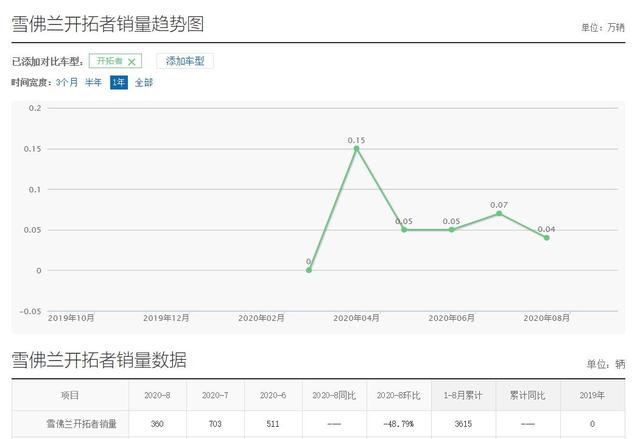Click the 0.05 point above 2020年06月
Viewport: 640px width, 439px height.
451,229
